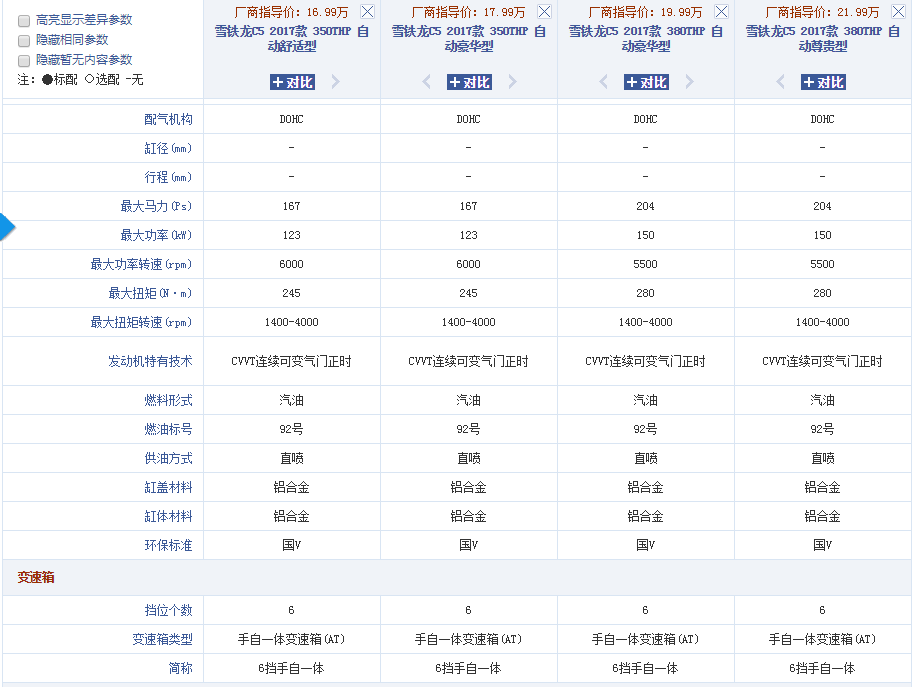Image resolution: width=918 pixels, height=687 pixels.
Task: Click the 燃料形式 label
Action: pos(168,401)
